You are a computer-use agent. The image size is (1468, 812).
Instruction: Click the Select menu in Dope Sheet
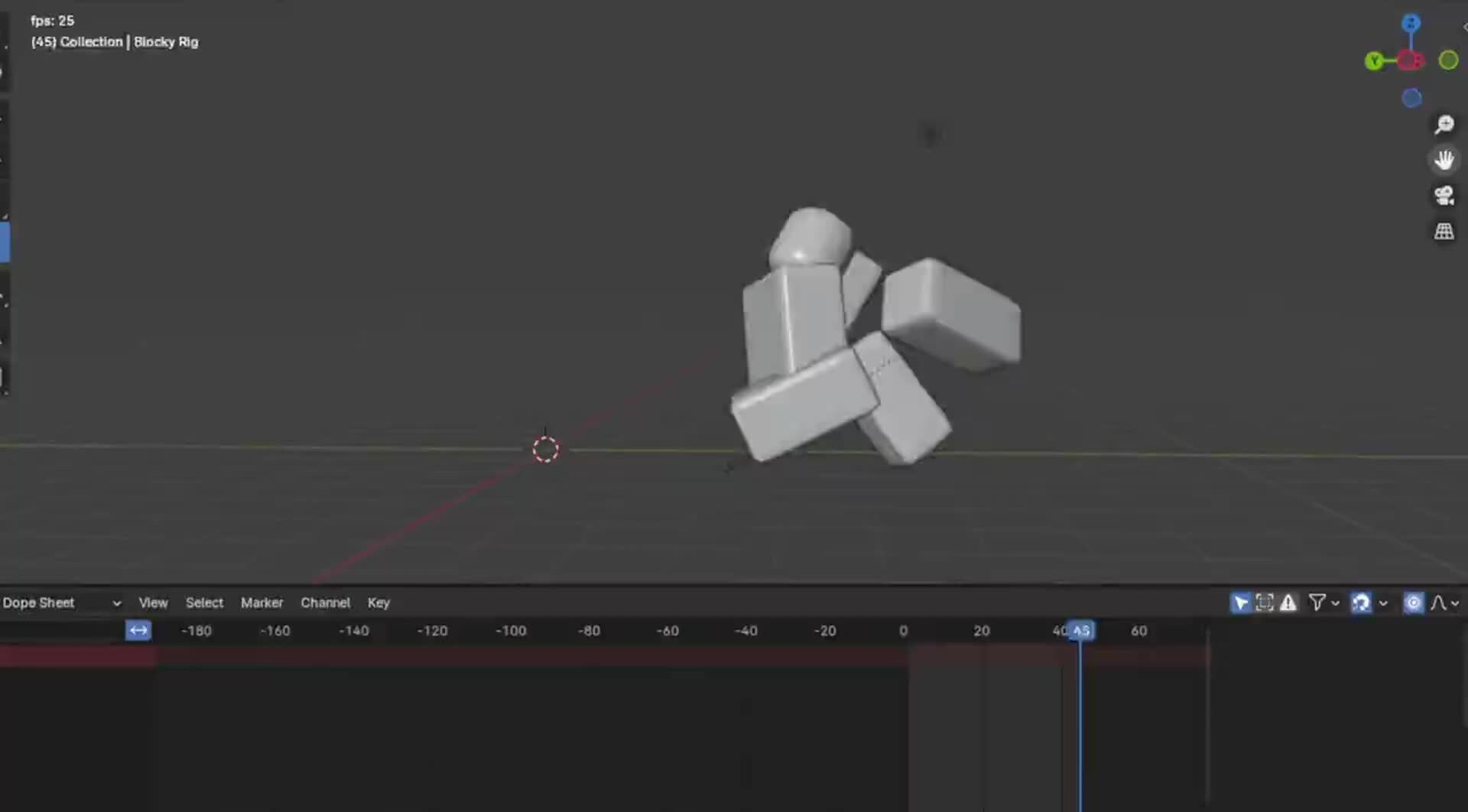coord(203,603)
